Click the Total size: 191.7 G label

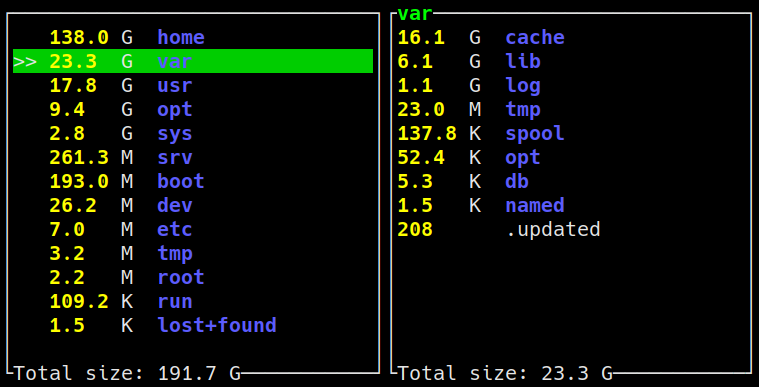127,373
